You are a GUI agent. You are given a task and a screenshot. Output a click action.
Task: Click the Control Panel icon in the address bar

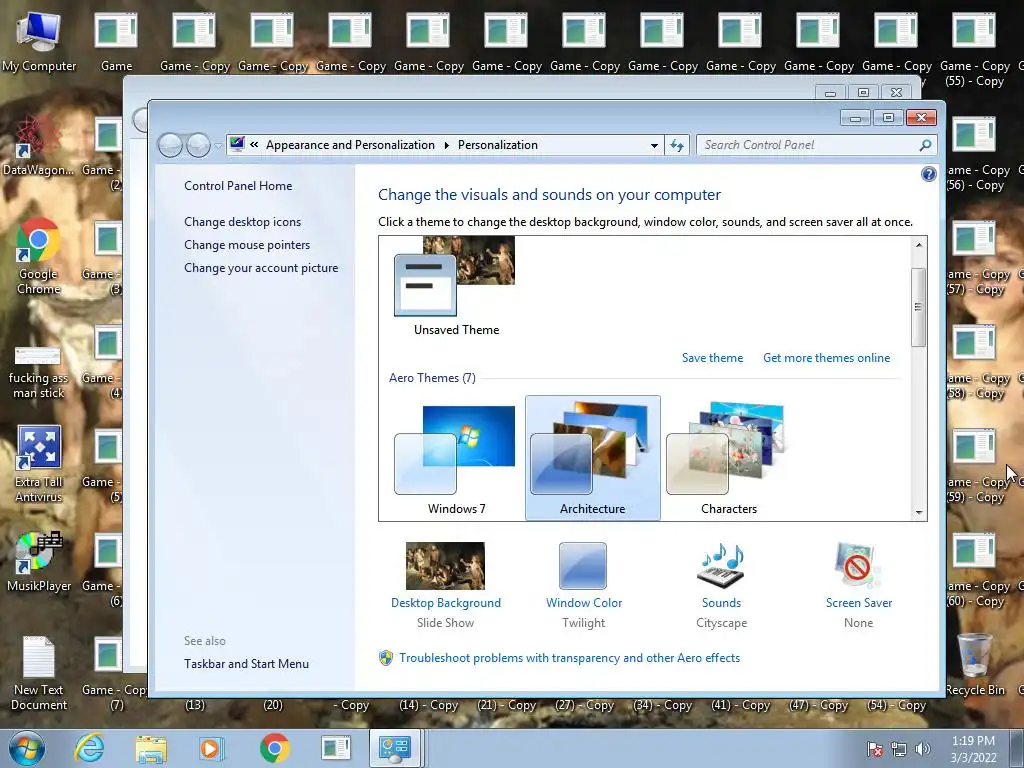tap(236, 144)
